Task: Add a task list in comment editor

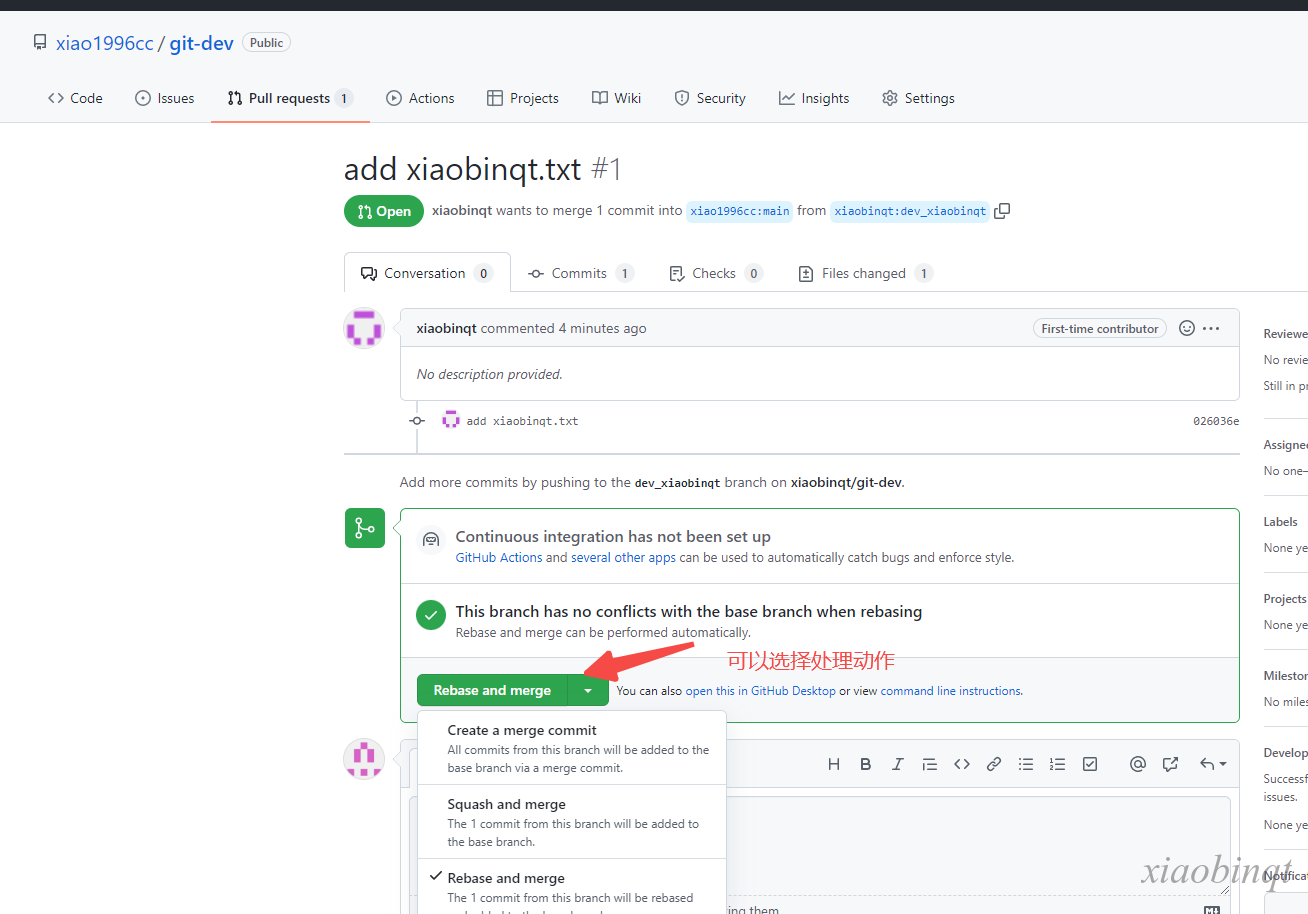Action: click(1090, 764)
